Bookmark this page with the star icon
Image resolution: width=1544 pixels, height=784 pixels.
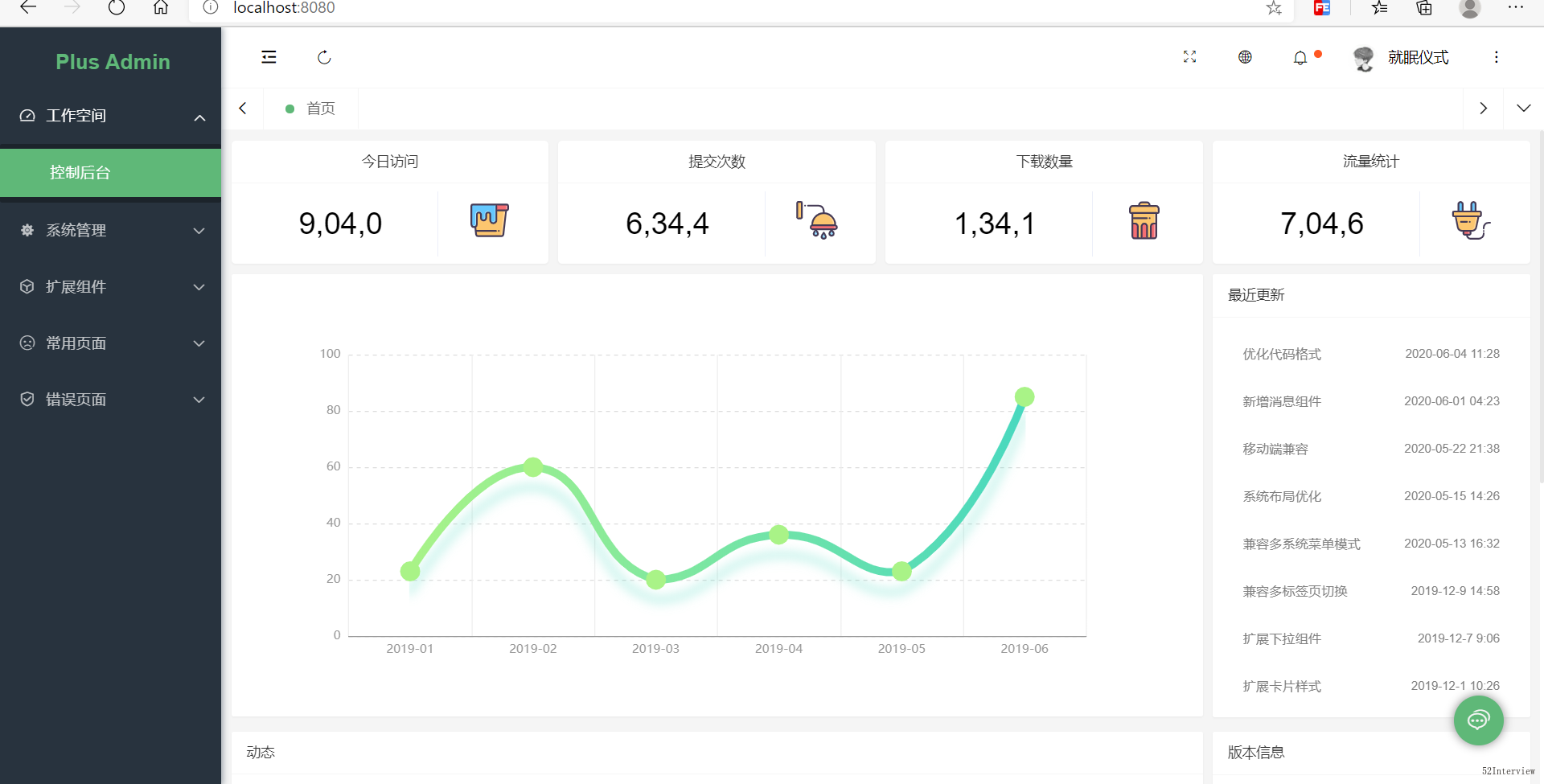click(x=1274, y=8)
